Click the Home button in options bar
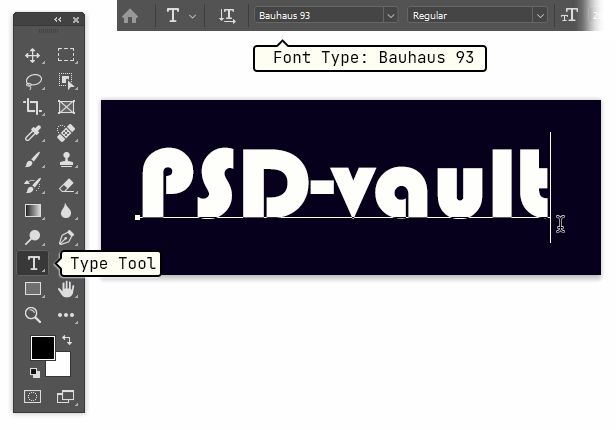 click(x=131, y=15)
